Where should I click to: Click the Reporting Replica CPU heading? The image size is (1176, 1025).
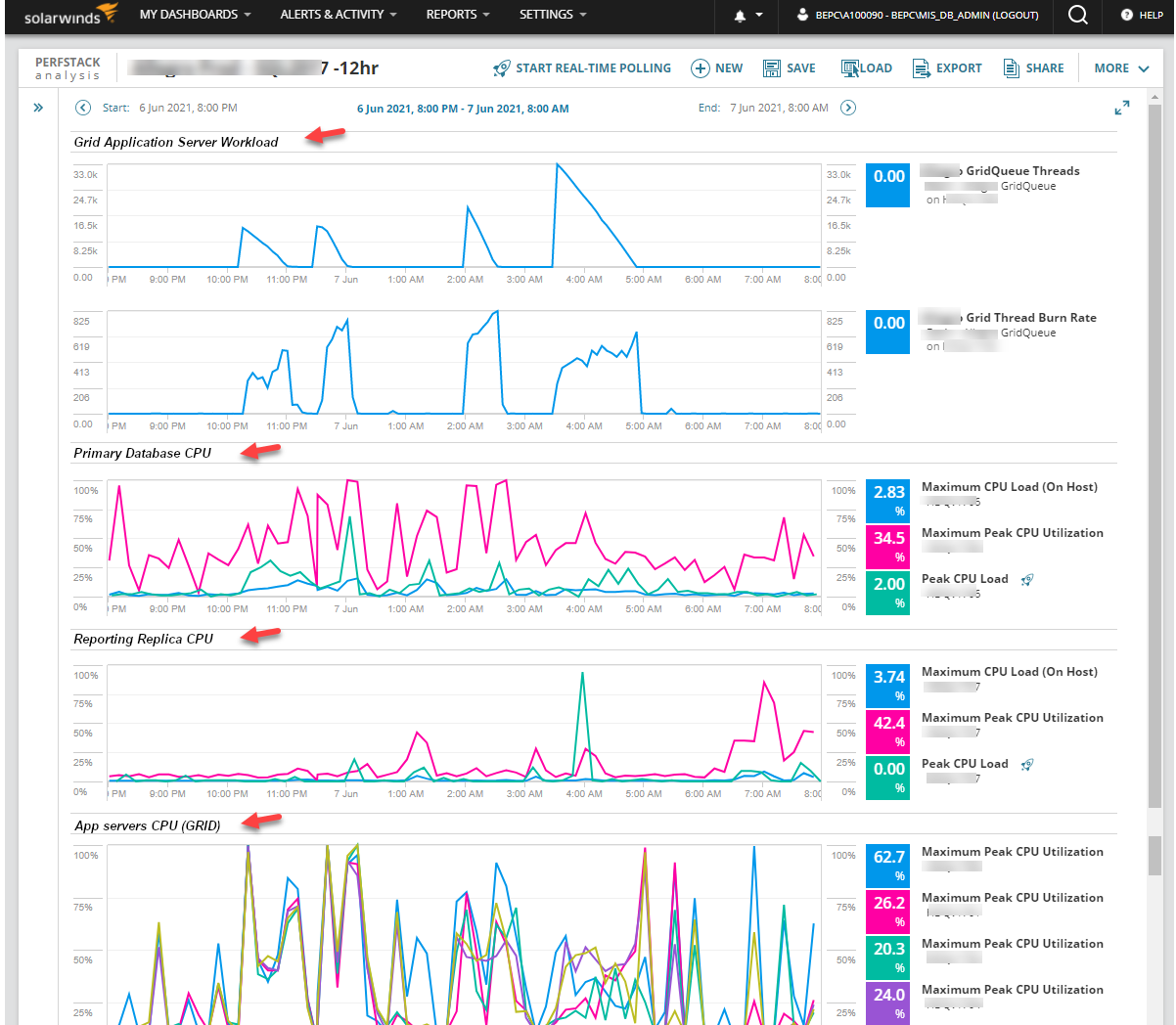144,639
